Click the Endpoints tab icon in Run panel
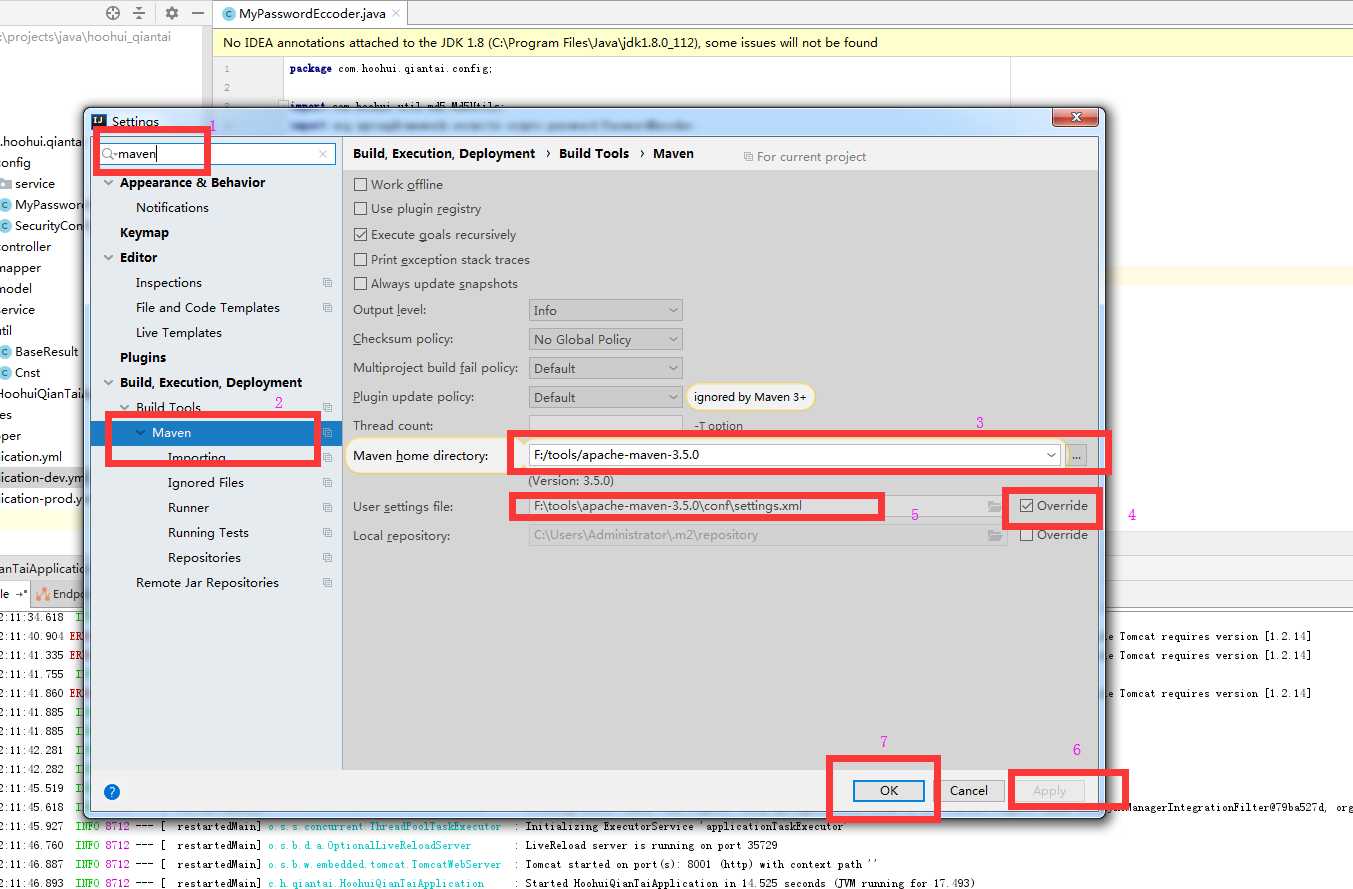1353x889 pixels. pyautogui.click(x=43, y=593)
